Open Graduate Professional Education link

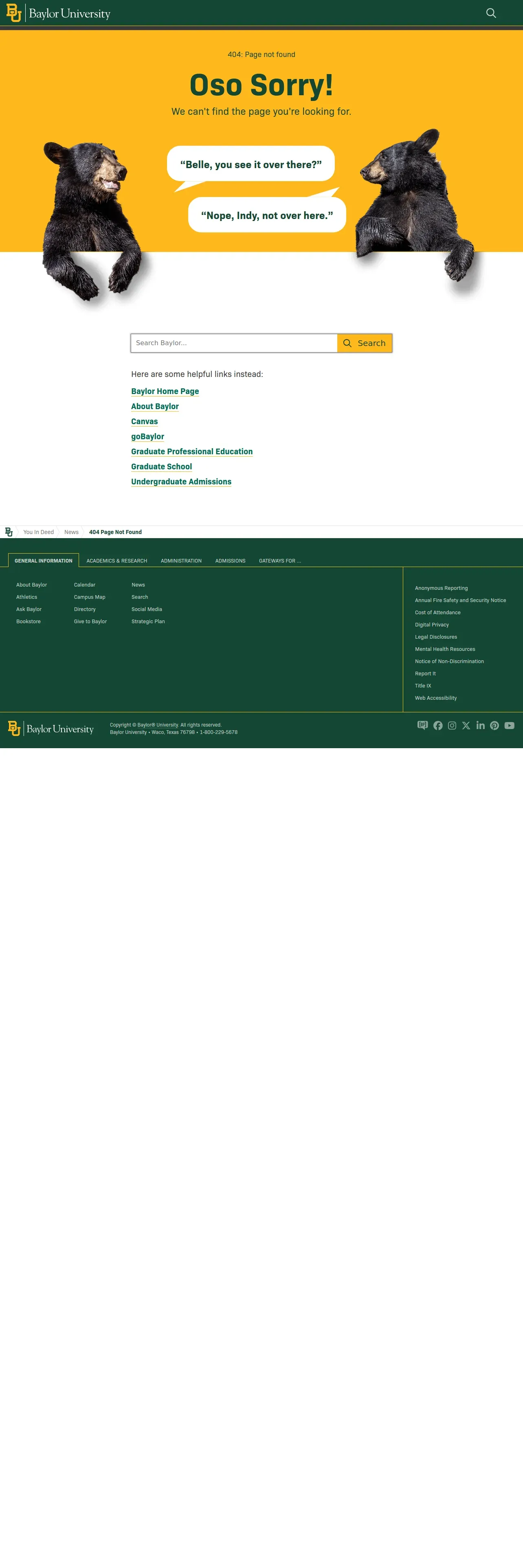click(x=192, y=452)
